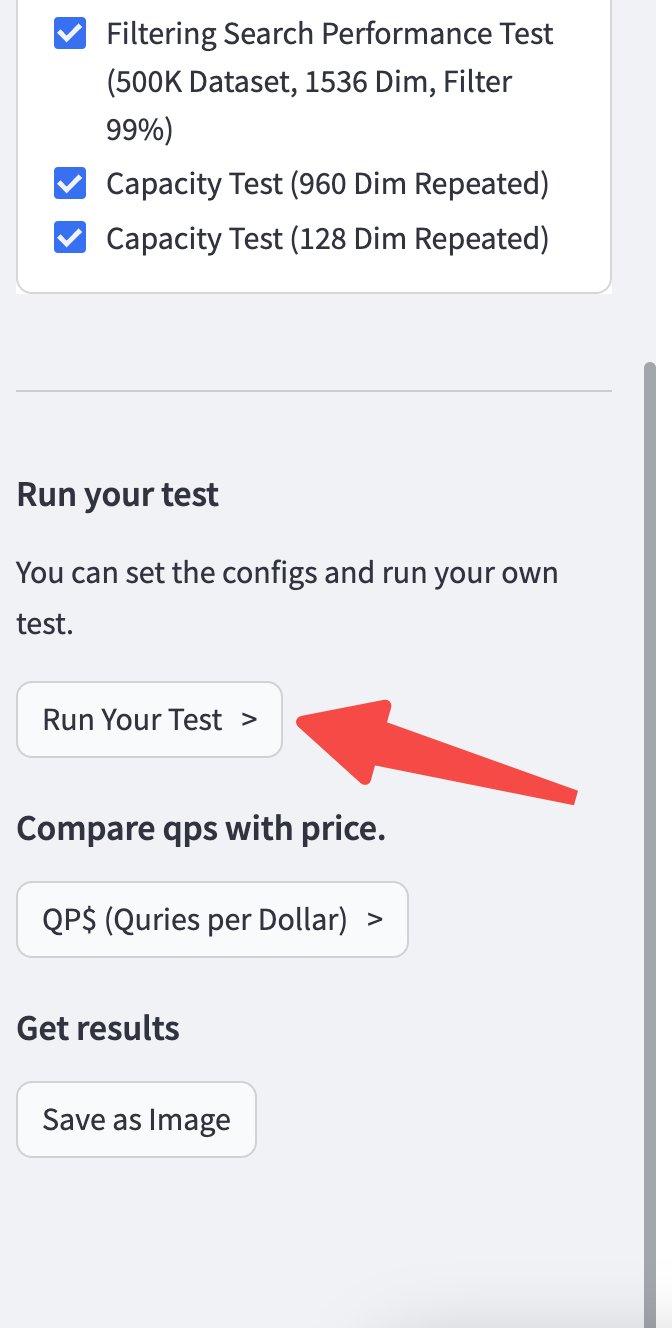This screenshot has width=672, height=1328.
Task: Click the > arrow in QP$ button
Action: (375, 920)
